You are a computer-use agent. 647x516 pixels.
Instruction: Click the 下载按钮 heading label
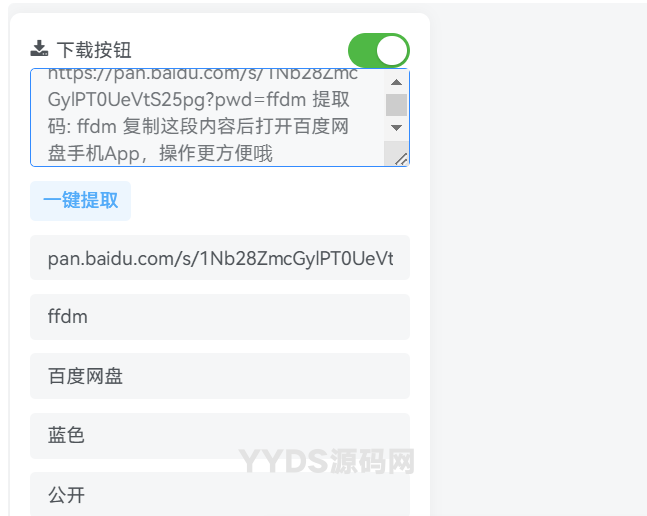pos(94,50)
